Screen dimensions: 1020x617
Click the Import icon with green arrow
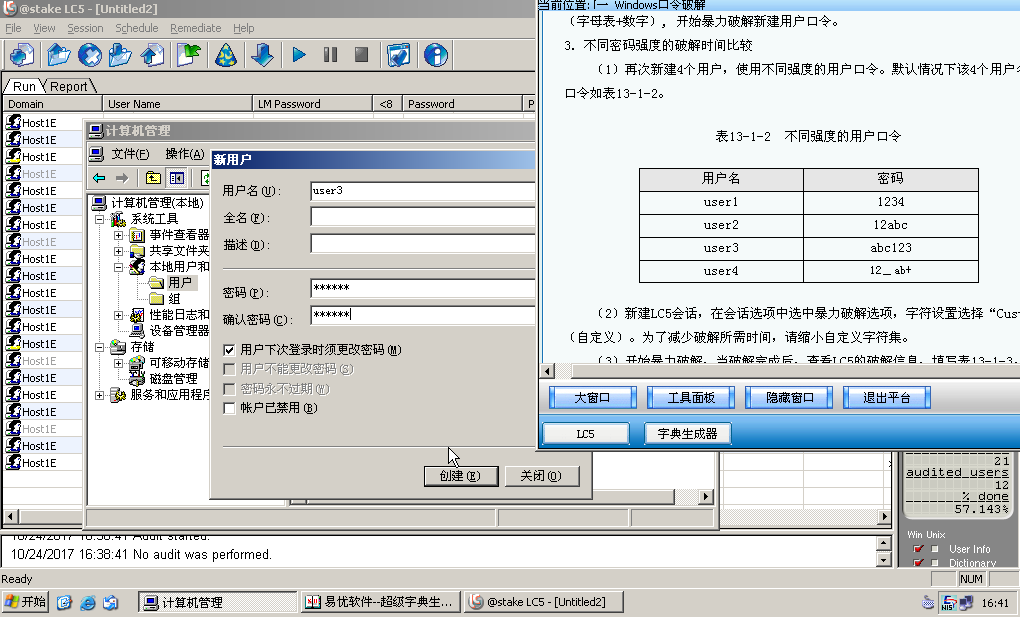(x=189, y=55)
